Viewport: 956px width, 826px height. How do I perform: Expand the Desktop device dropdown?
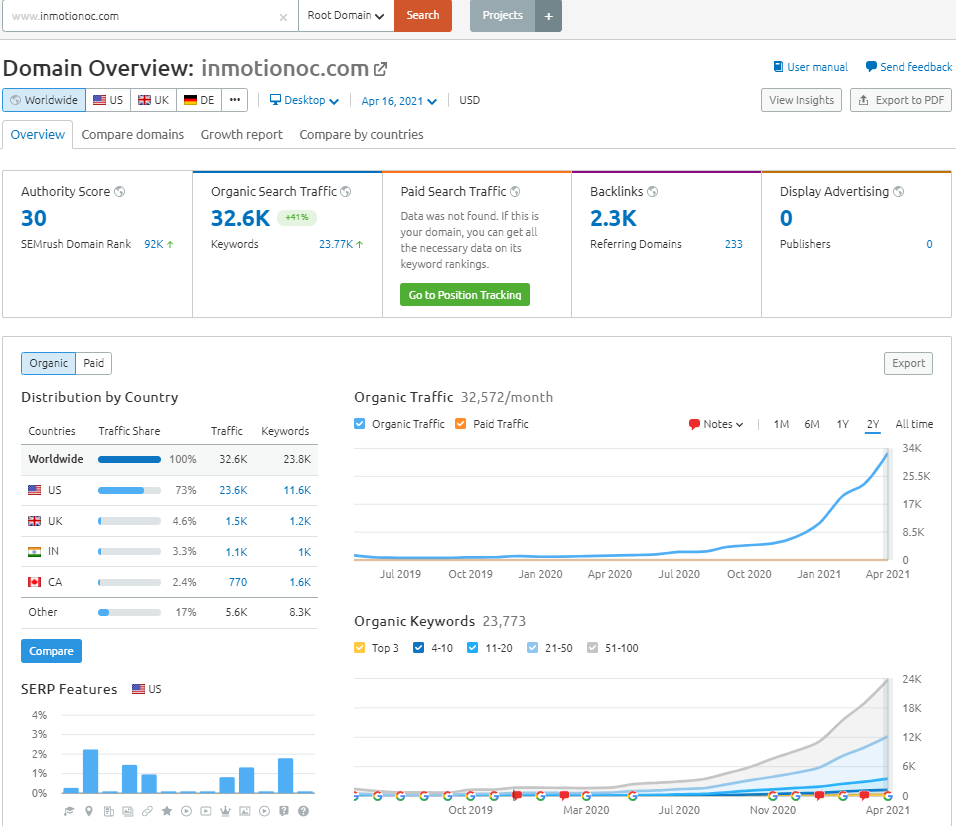[x=304, y=100]
